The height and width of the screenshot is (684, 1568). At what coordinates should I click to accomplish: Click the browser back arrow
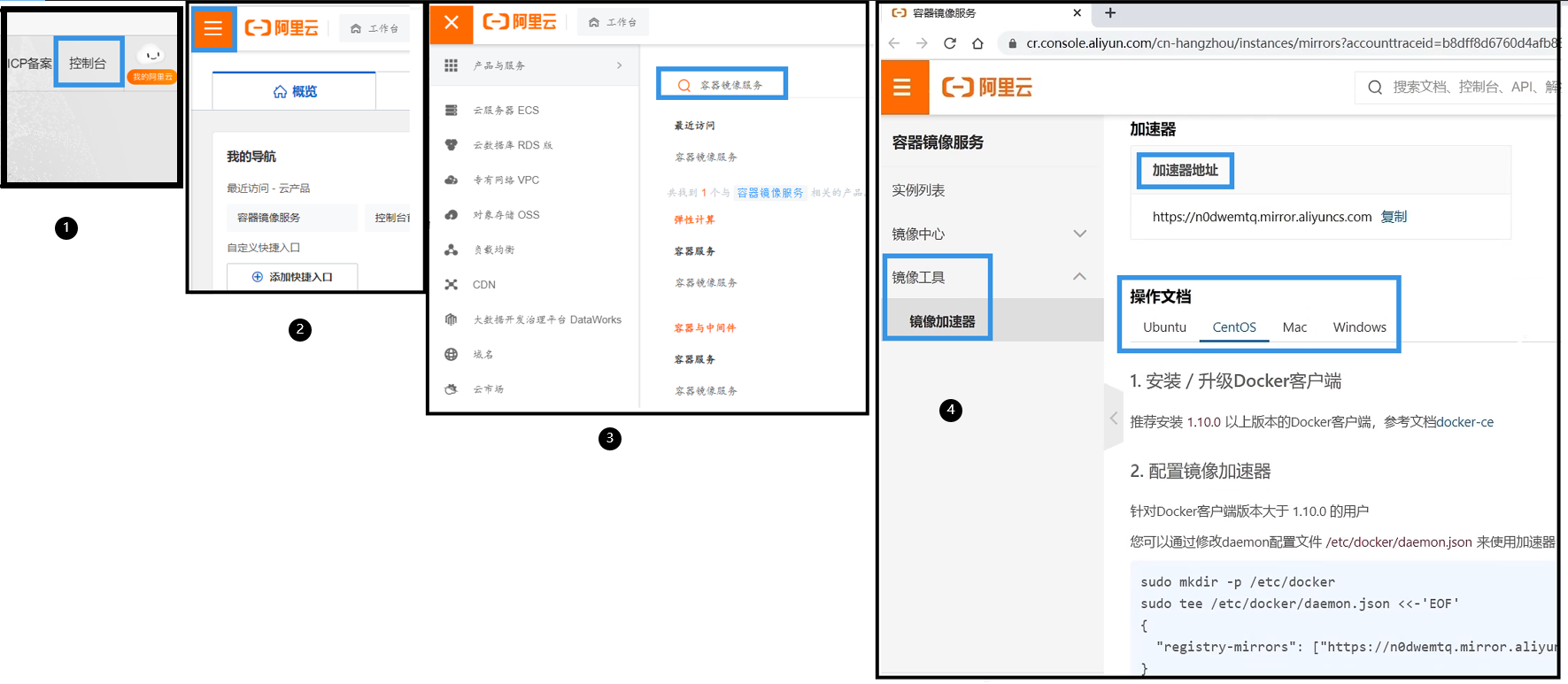pyautogui.click(x=894, y=42)
